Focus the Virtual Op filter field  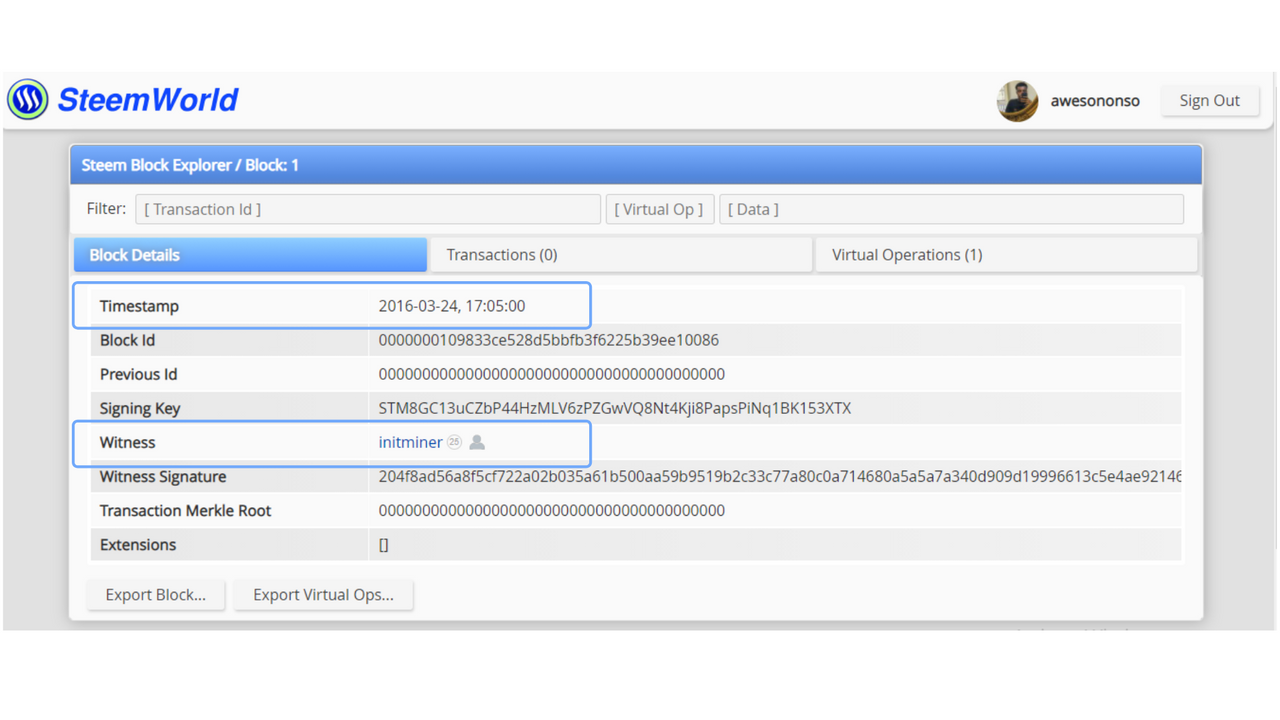point(659,209)
